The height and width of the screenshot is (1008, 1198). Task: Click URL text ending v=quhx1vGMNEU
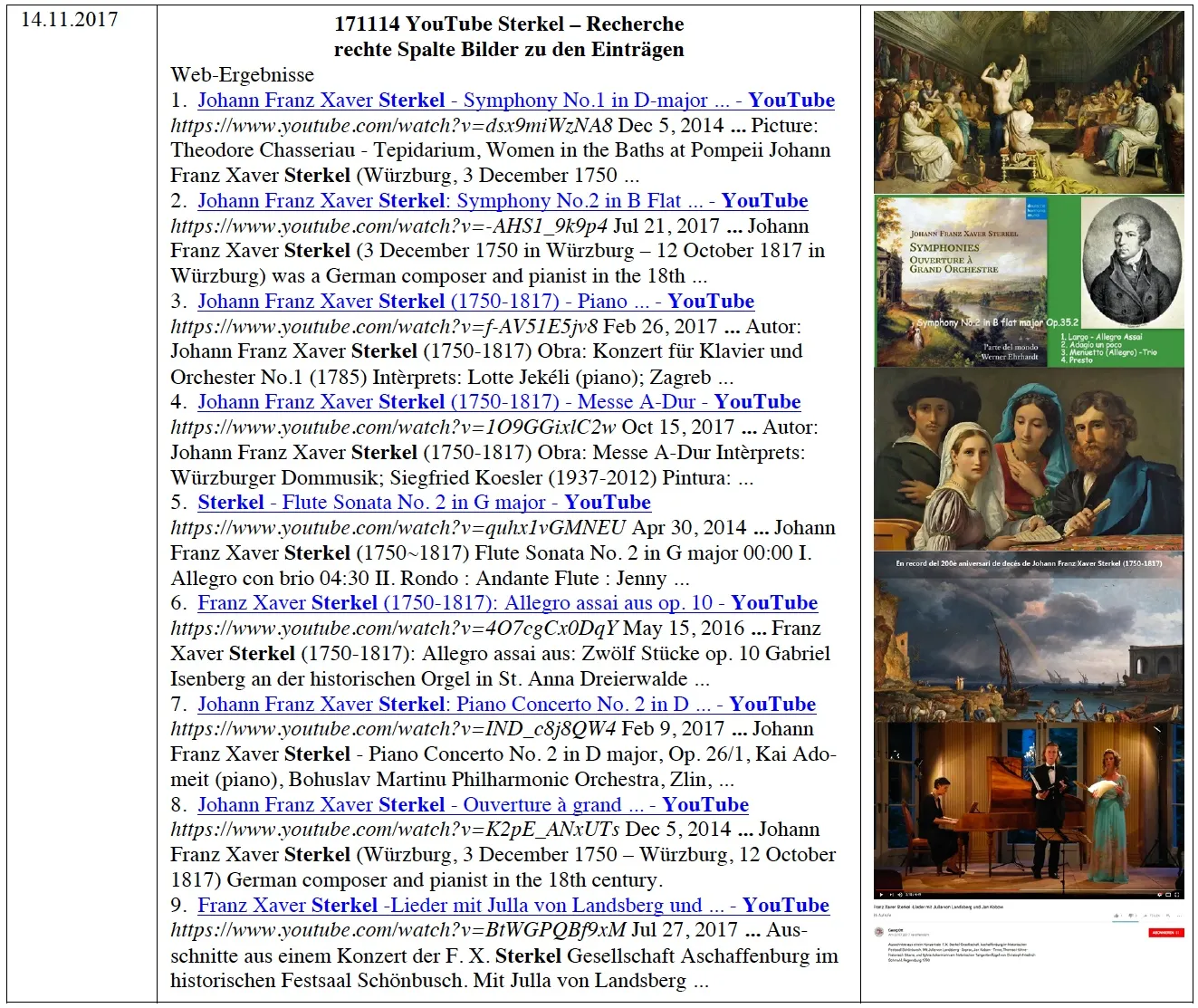(x=398, y=527)
